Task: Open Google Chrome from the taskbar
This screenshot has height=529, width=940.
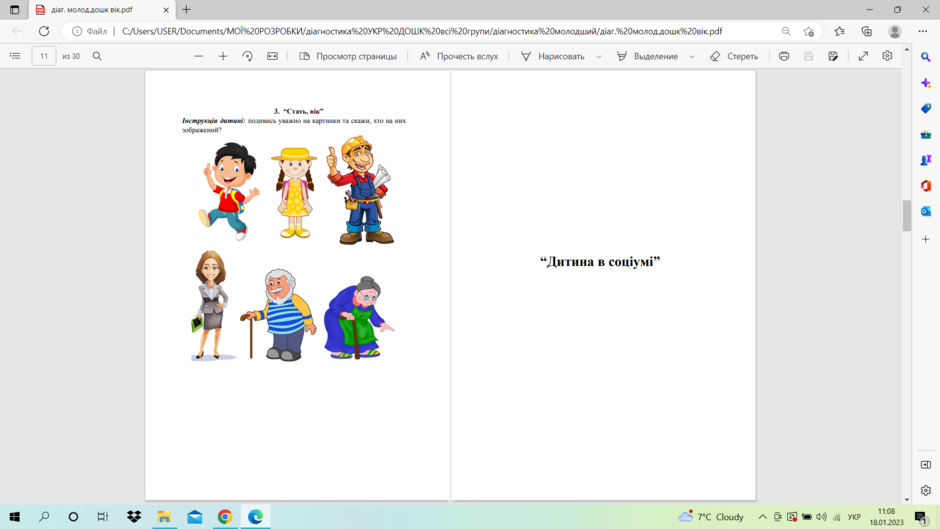Action: [225, 516]
